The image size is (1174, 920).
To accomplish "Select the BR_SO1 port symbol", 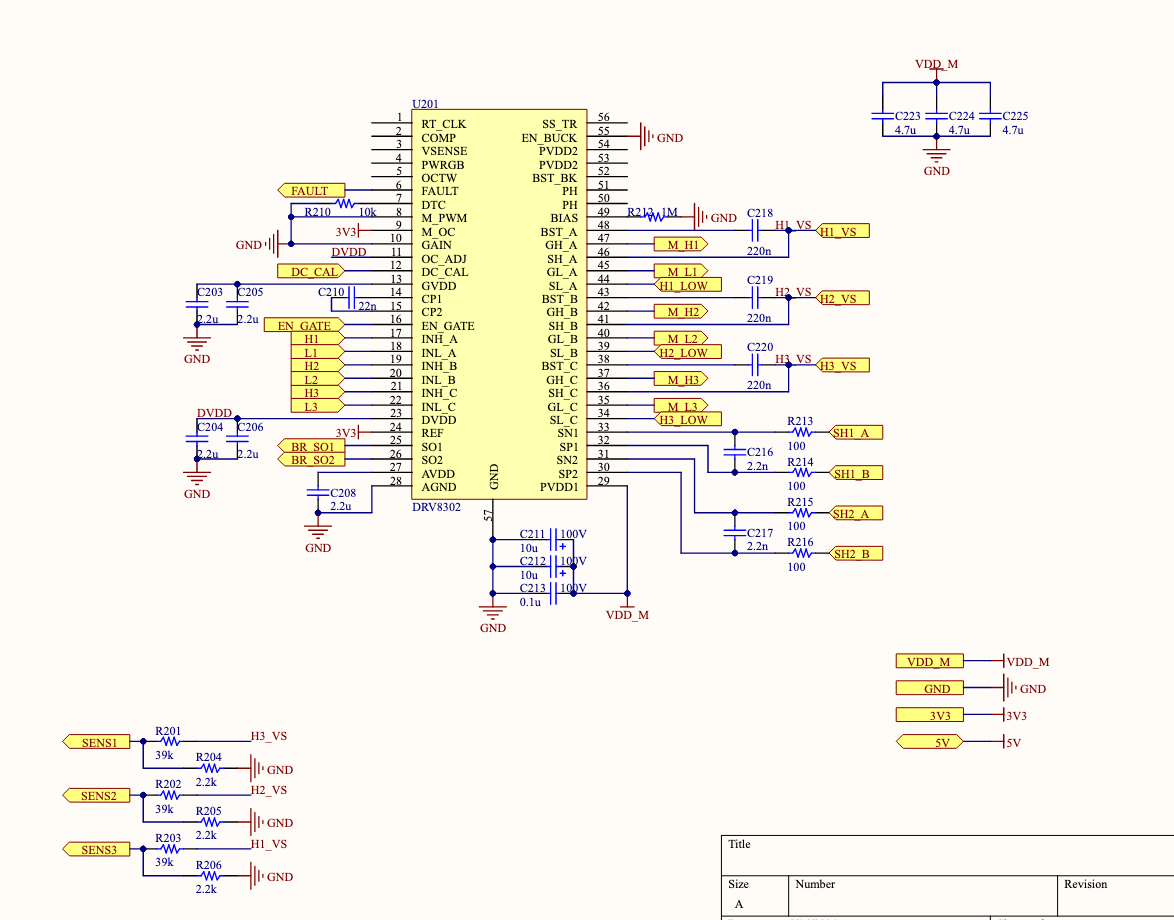I will [x=311, y=446].
